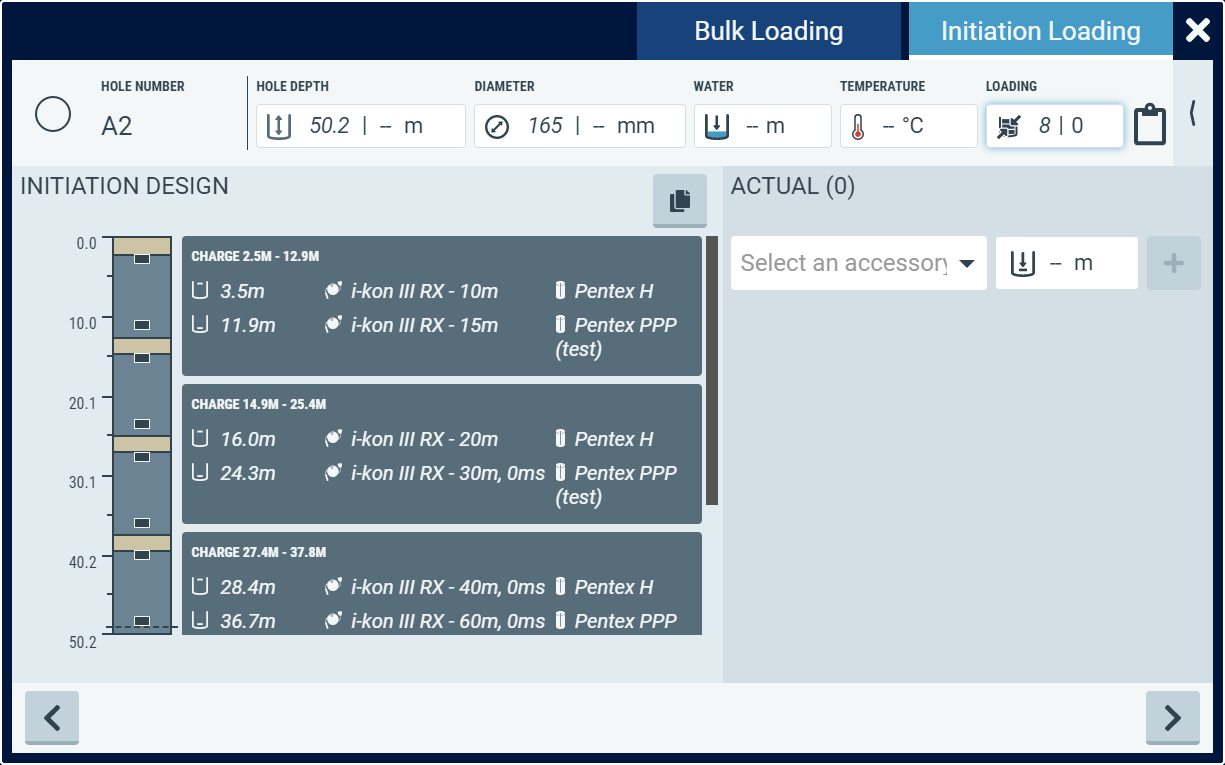Click the thermometer icon
This screenshot has width=1225, height=765.
coord(858,126)
